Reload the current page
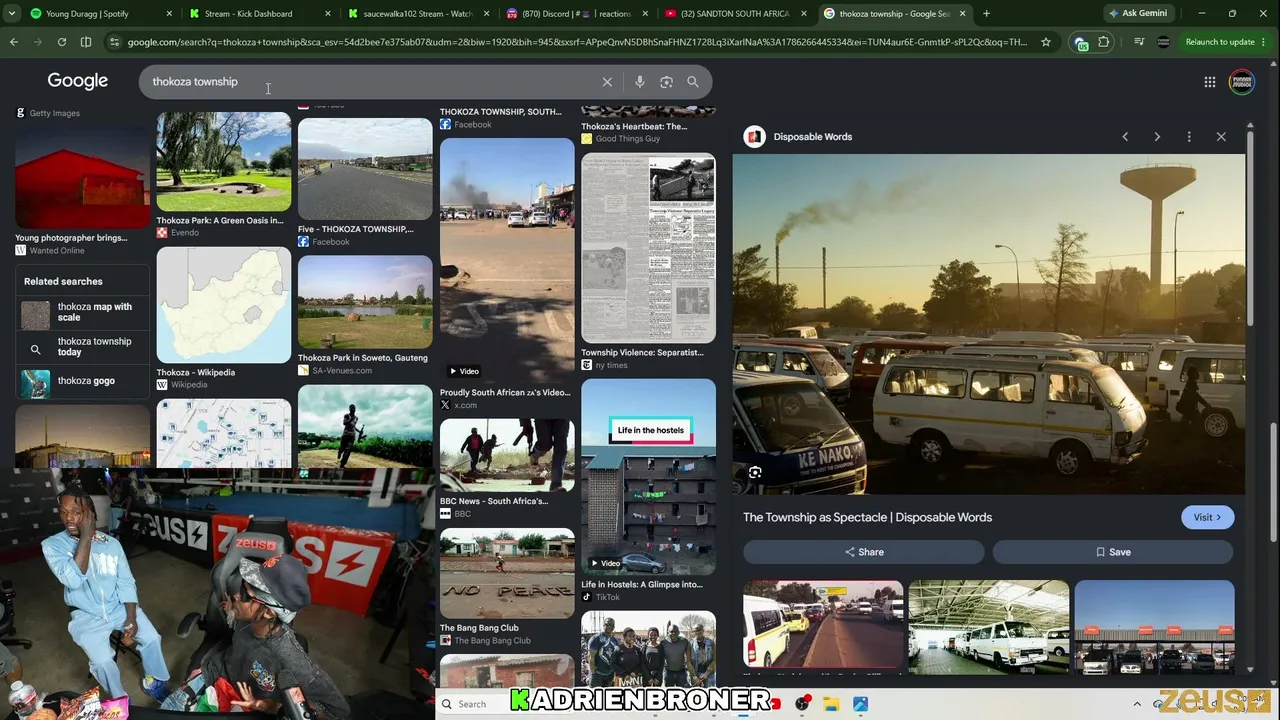1280x720 pixels. [x=62, y=42]
